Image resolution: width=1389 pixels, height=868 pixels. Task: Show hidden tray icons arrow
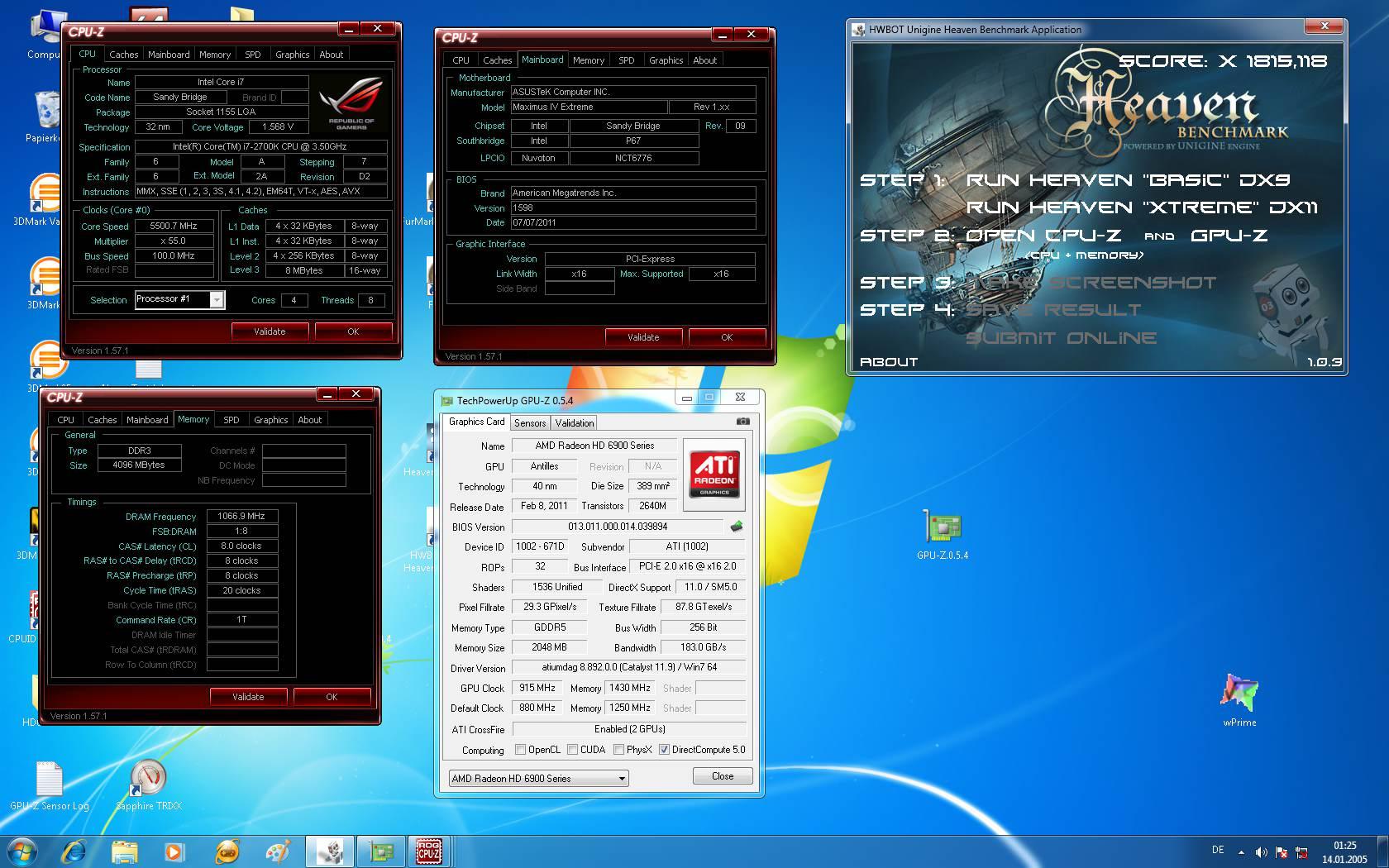point(1241,852)
